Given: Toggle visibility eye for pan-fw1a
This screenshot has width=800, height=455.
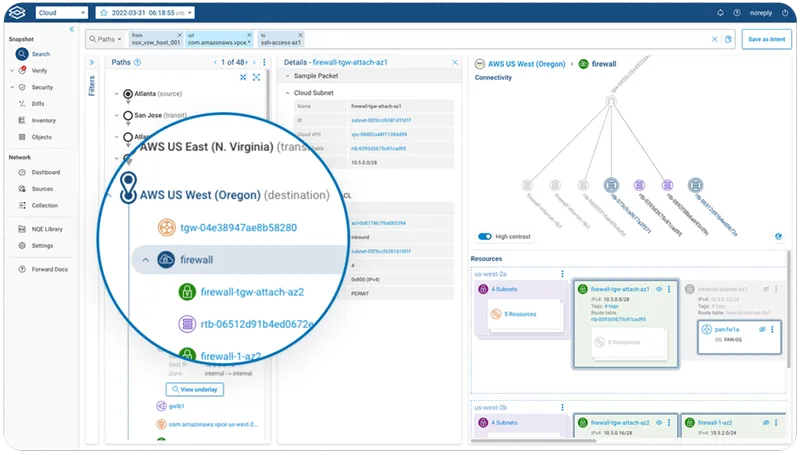Looking at the screenshot, I should pyautogui.click(x=762, y=328).
